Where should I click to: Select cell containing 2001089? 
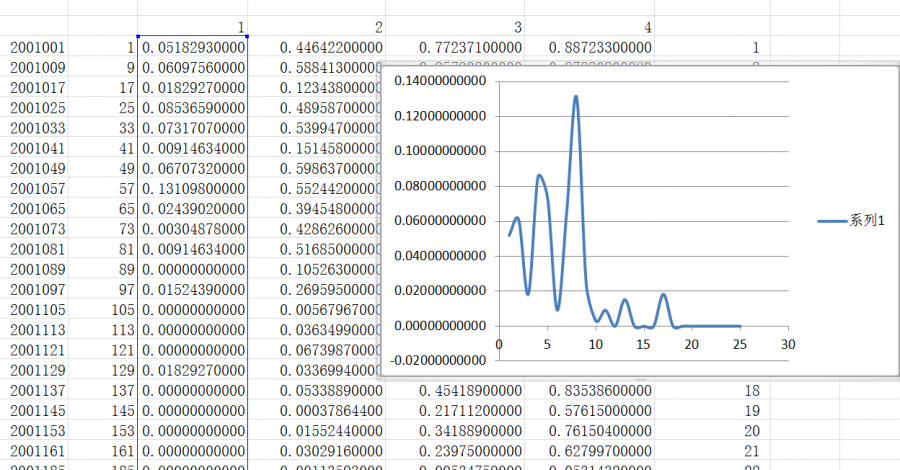click(x=34, y=269)
